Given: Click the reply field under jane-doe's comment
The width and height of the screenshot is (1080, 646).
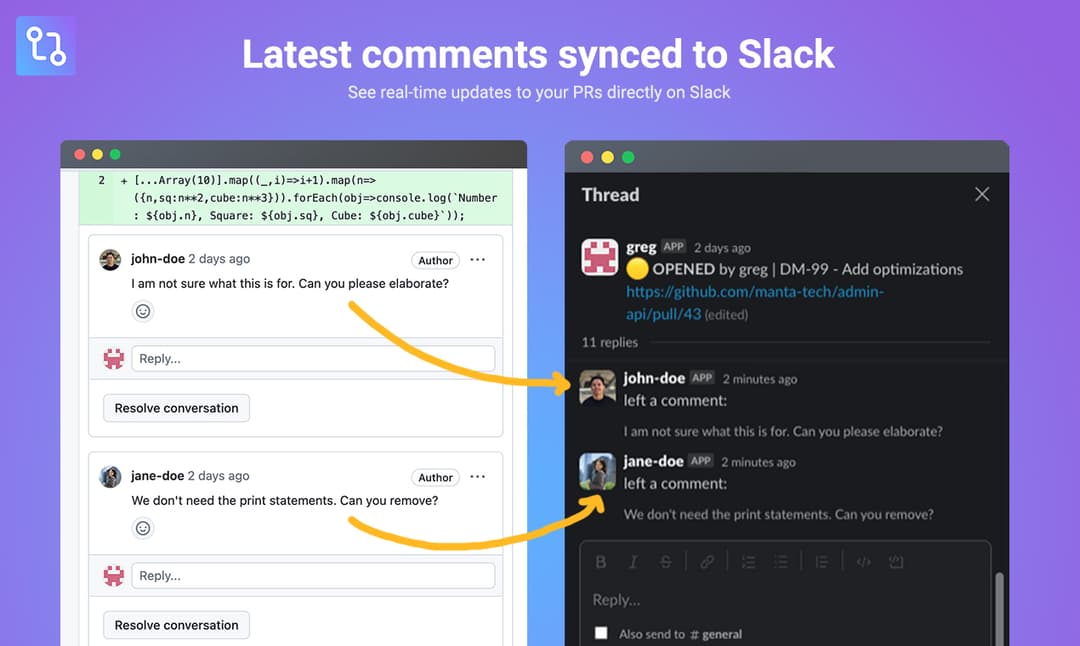Looking at the screenshot, I should pyautogui.click(x=313, y=576).
